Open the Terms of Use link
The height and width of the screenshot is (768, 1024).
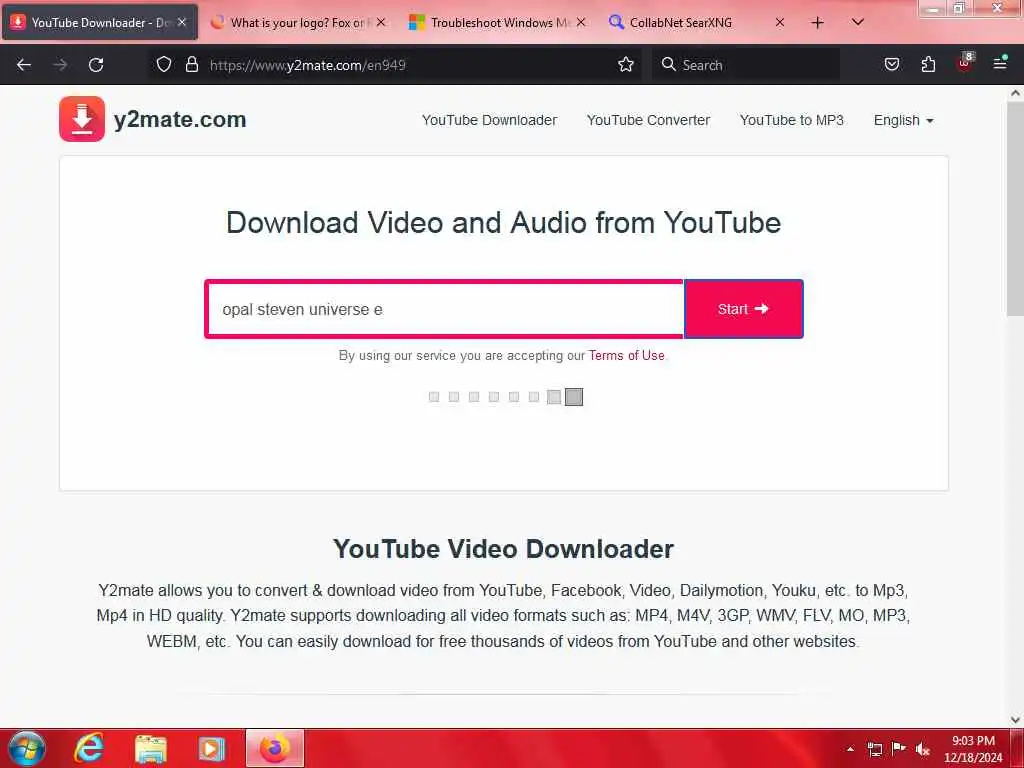coord(626,355)
